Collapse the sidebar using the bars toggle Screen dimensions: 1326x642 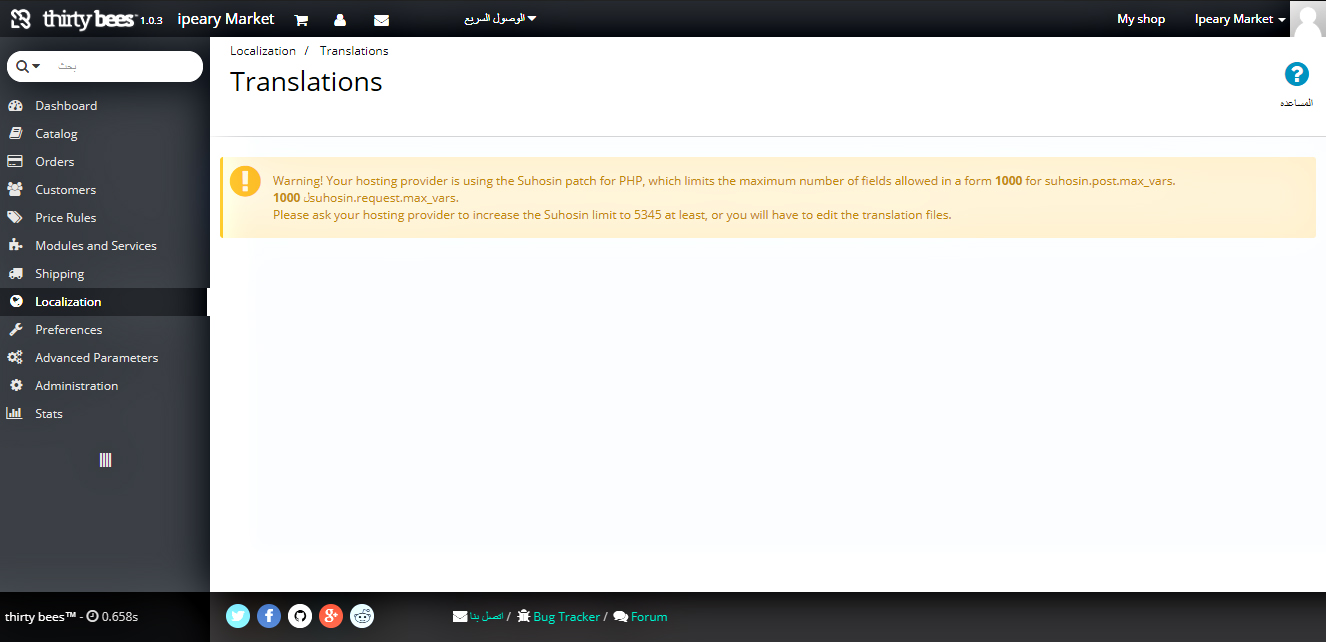105,460
